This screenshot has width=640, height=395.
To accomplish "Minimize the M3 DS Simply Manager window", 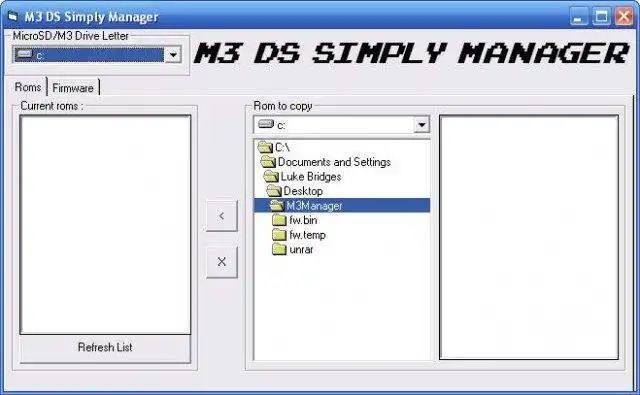I will point(579,17).
